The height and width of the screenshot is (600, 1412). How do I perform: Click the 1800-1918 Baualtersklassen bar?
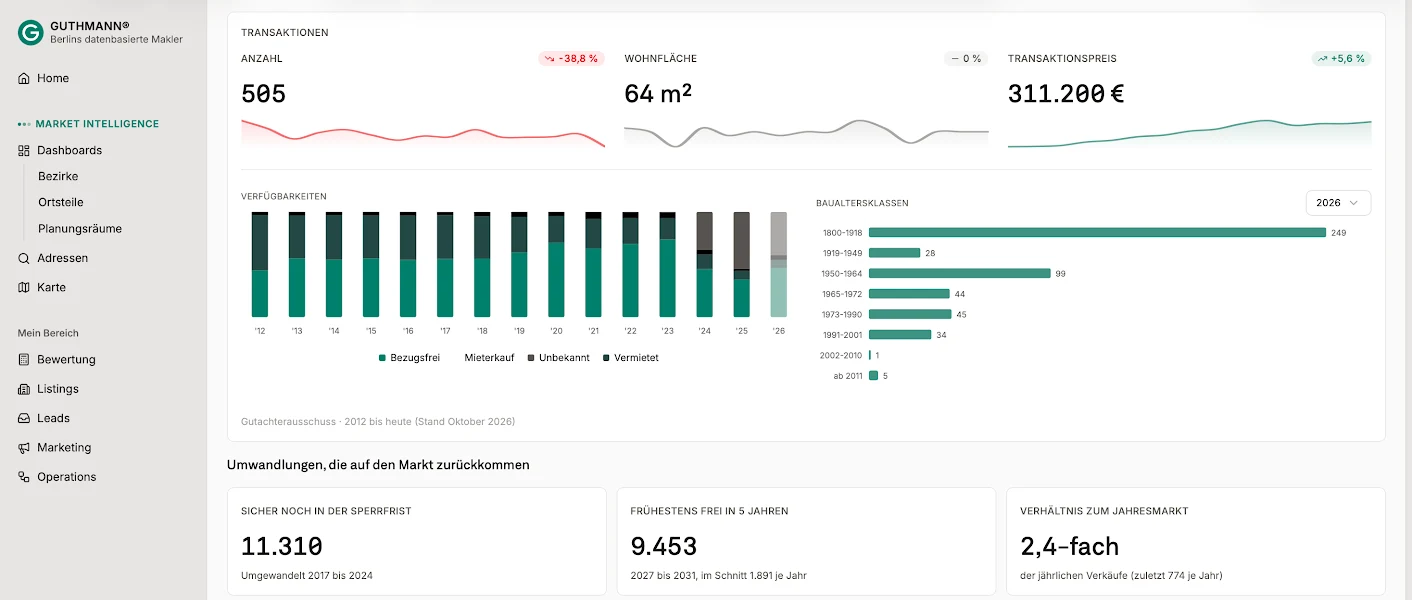click(1097, 232)
